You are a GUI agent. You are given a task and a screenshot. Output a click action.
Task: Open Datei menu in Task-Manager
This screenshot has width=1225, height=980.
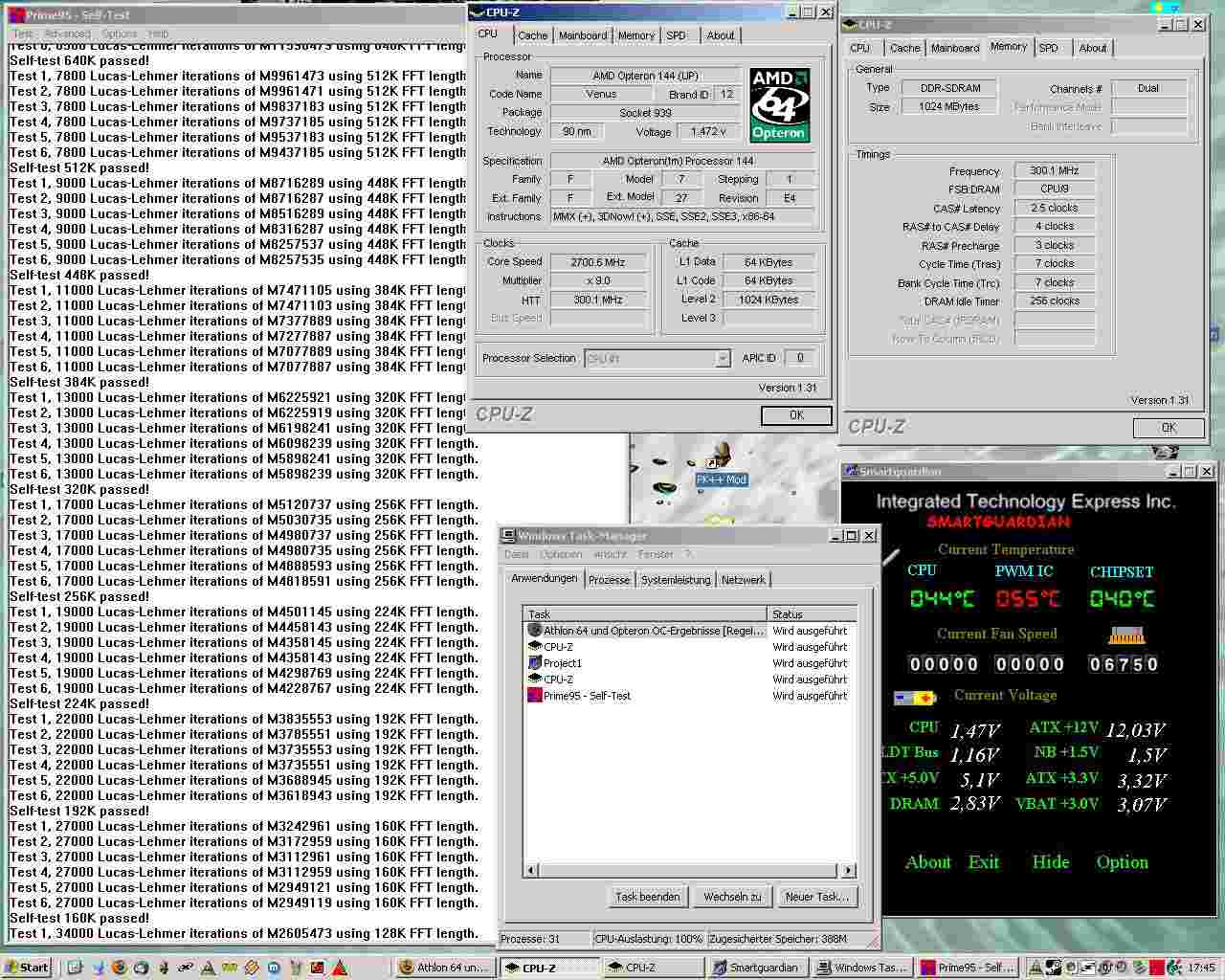(517, 554)
